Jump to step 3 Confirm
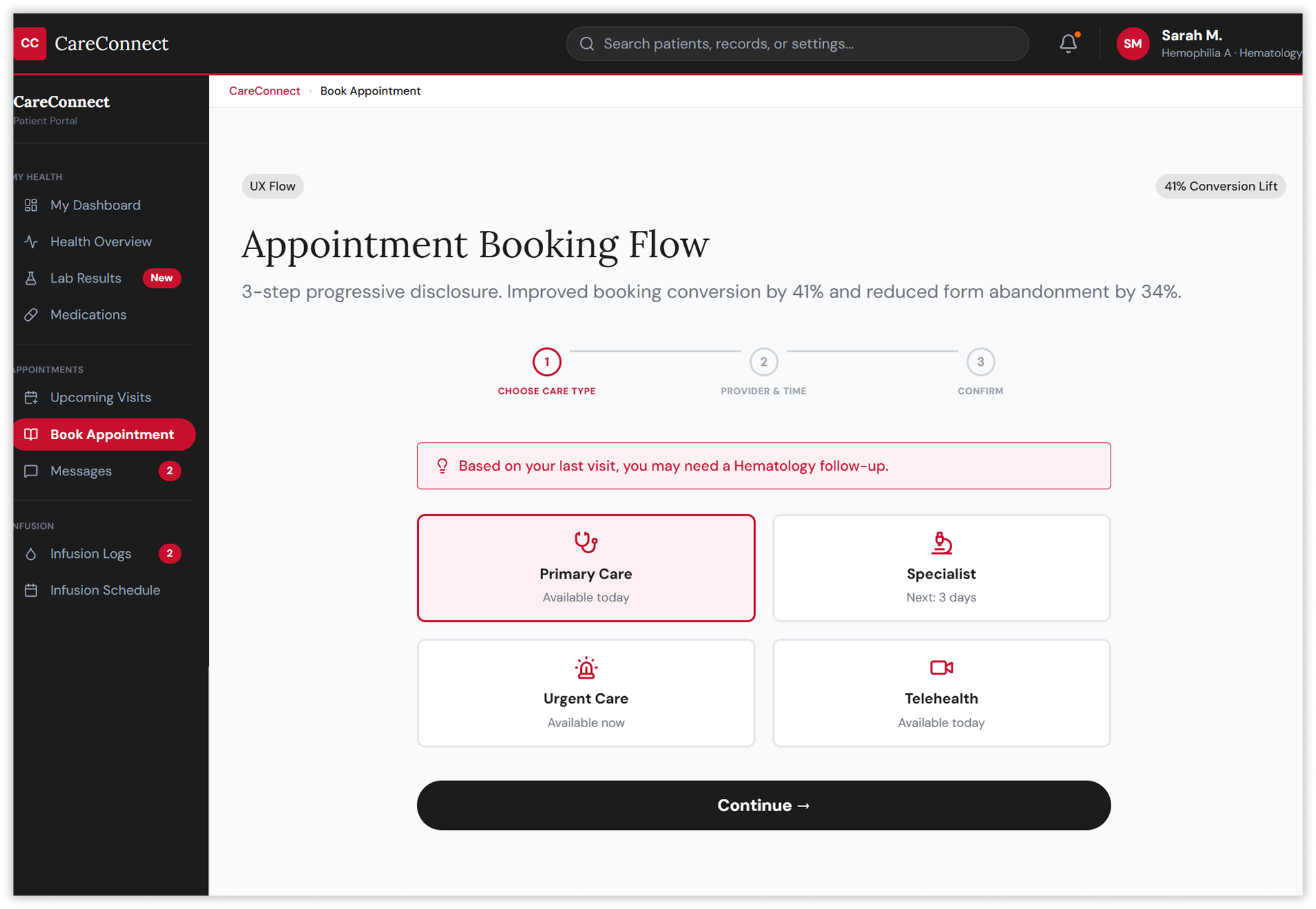 (980, 363)
